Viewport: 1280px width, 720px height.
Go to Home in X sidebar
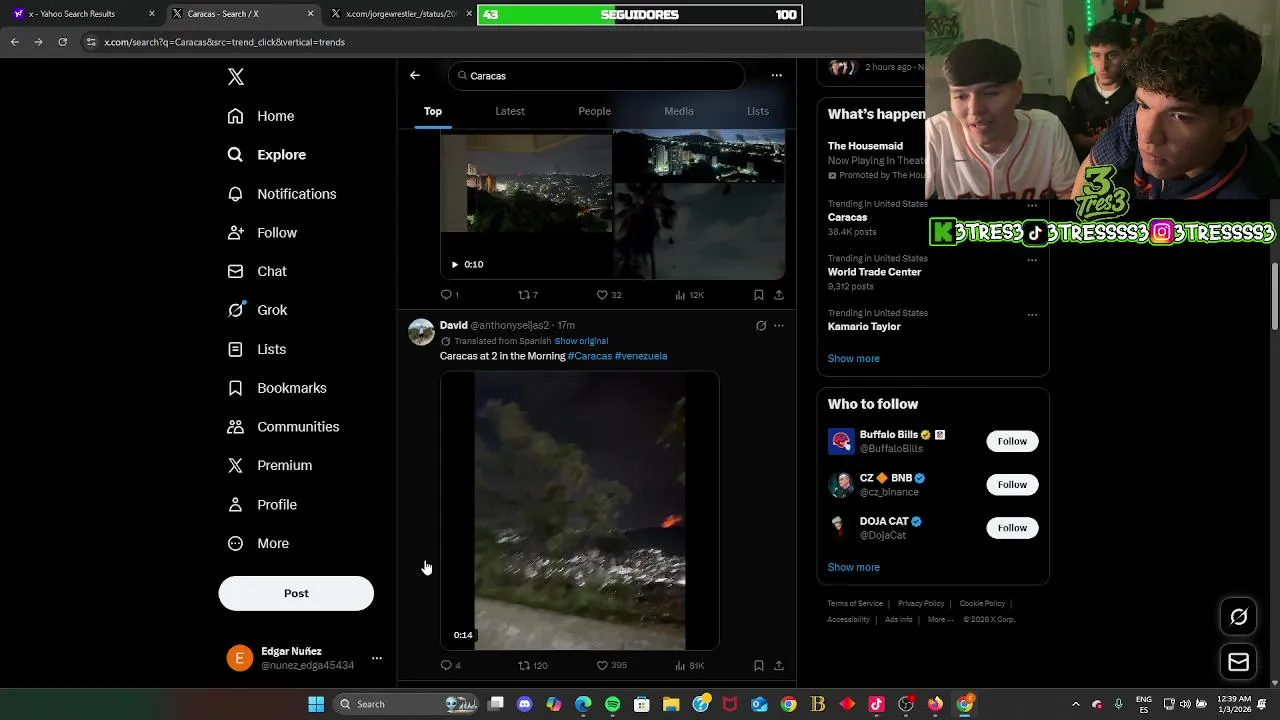(x=261, y=116)
